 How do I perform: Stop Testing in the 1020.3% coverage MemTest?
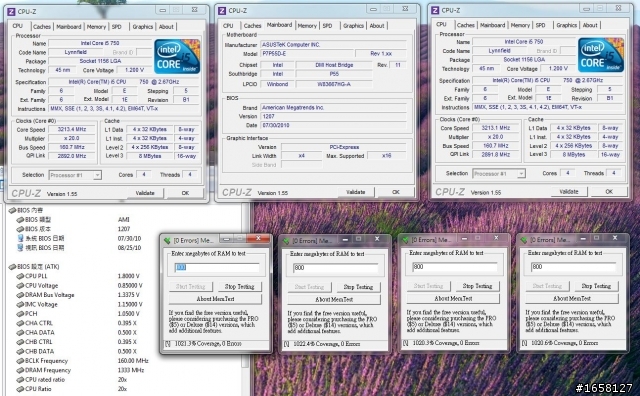coord(478,286)
